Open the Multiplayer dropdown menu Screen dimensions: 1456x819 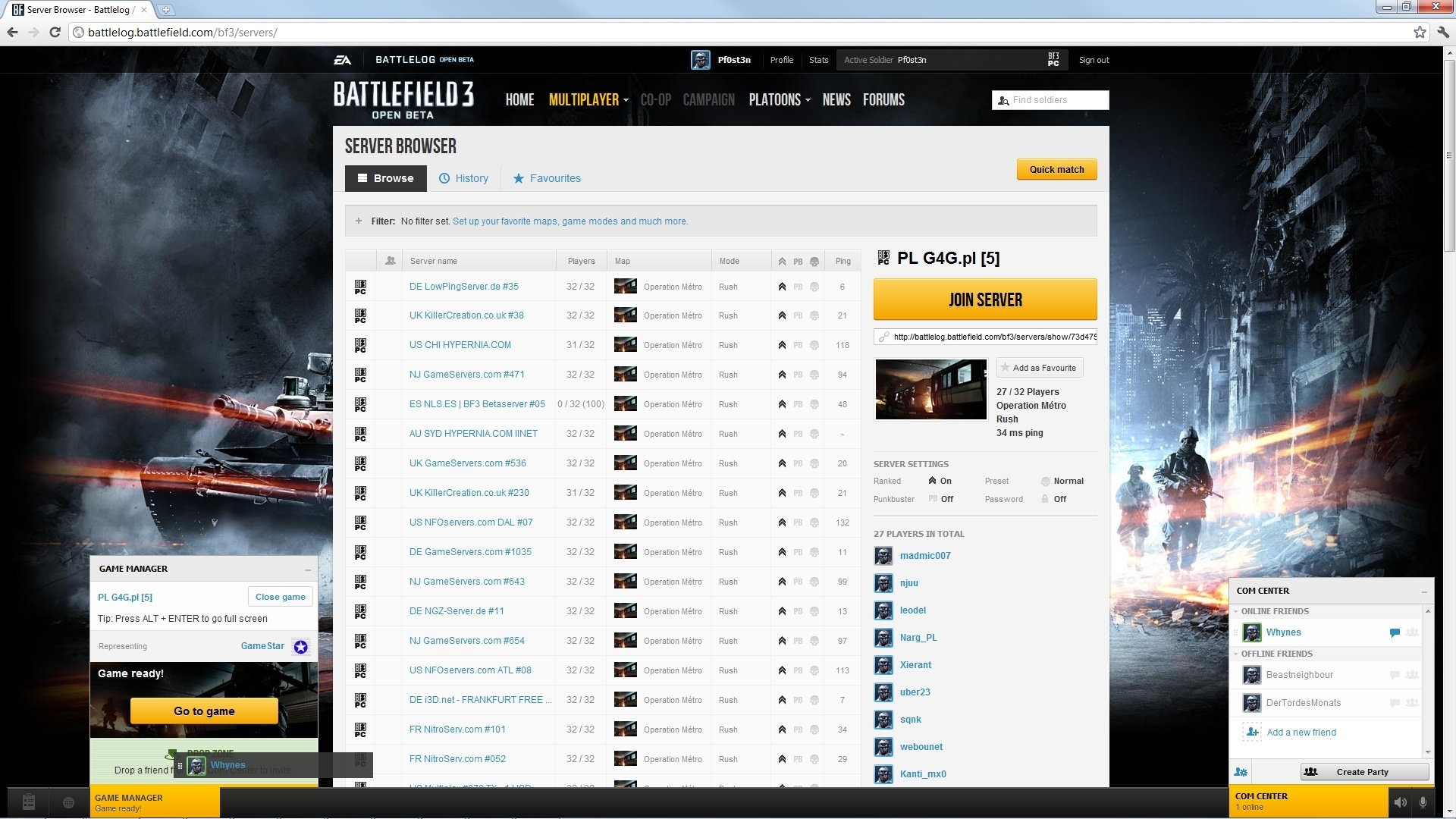[x=588, y=99]
